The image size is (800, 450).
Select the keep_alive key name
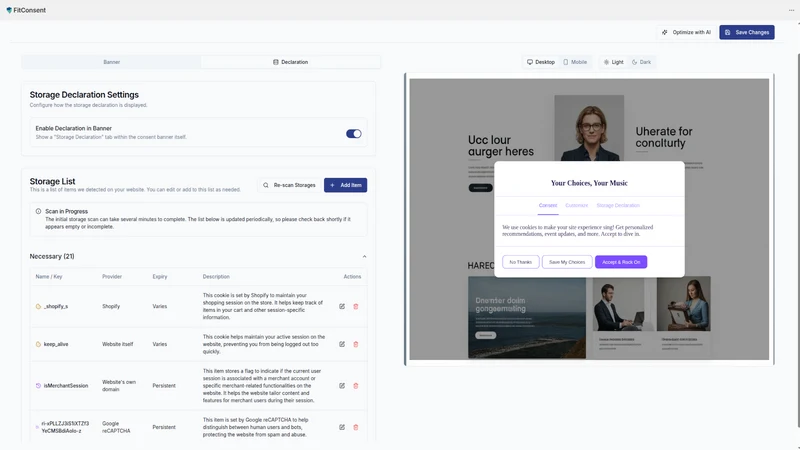[56, 344]
